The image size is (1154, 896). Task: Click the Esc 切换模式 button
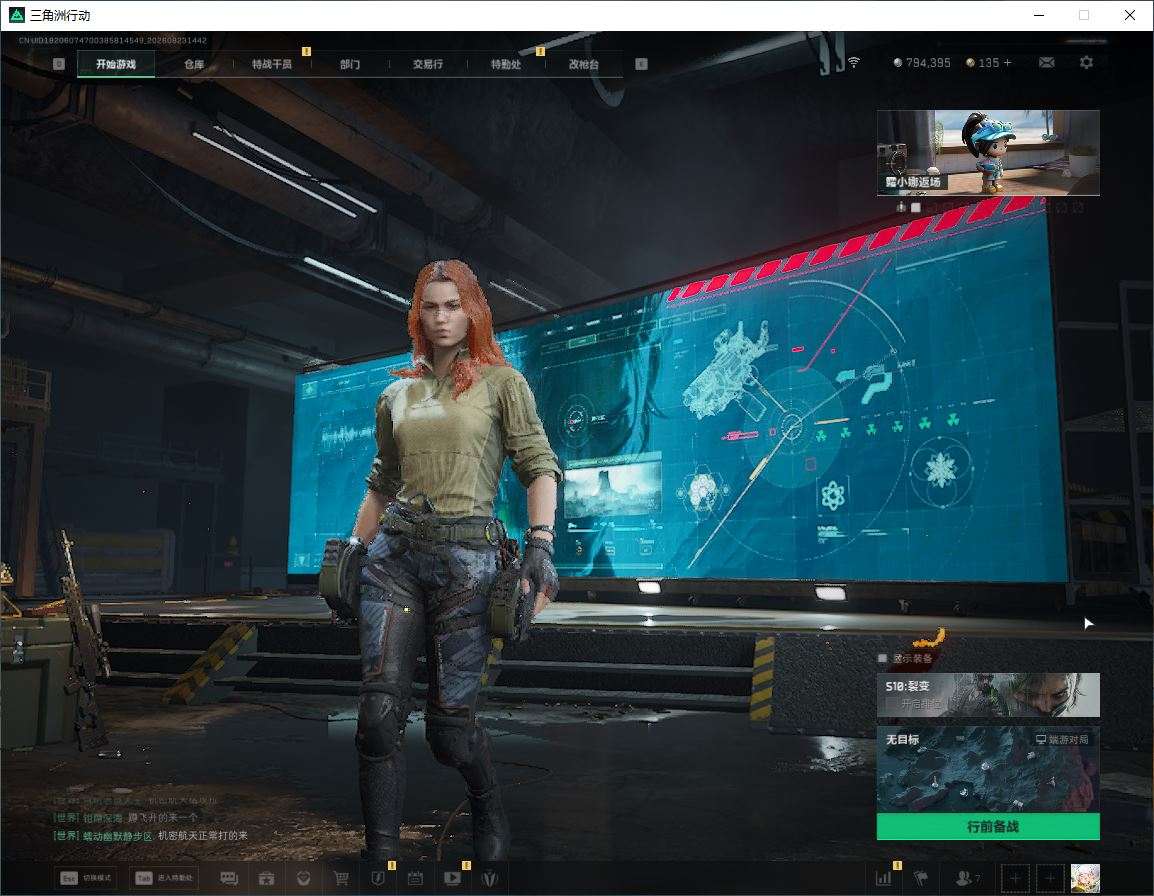(86, 878)
